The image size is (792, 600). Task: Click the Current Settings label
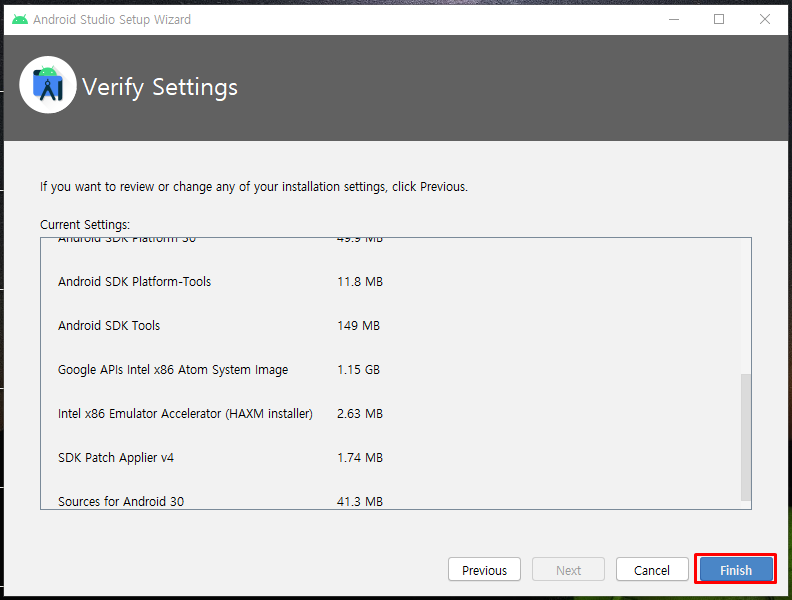pyautogui.click(x=85, y=225)
